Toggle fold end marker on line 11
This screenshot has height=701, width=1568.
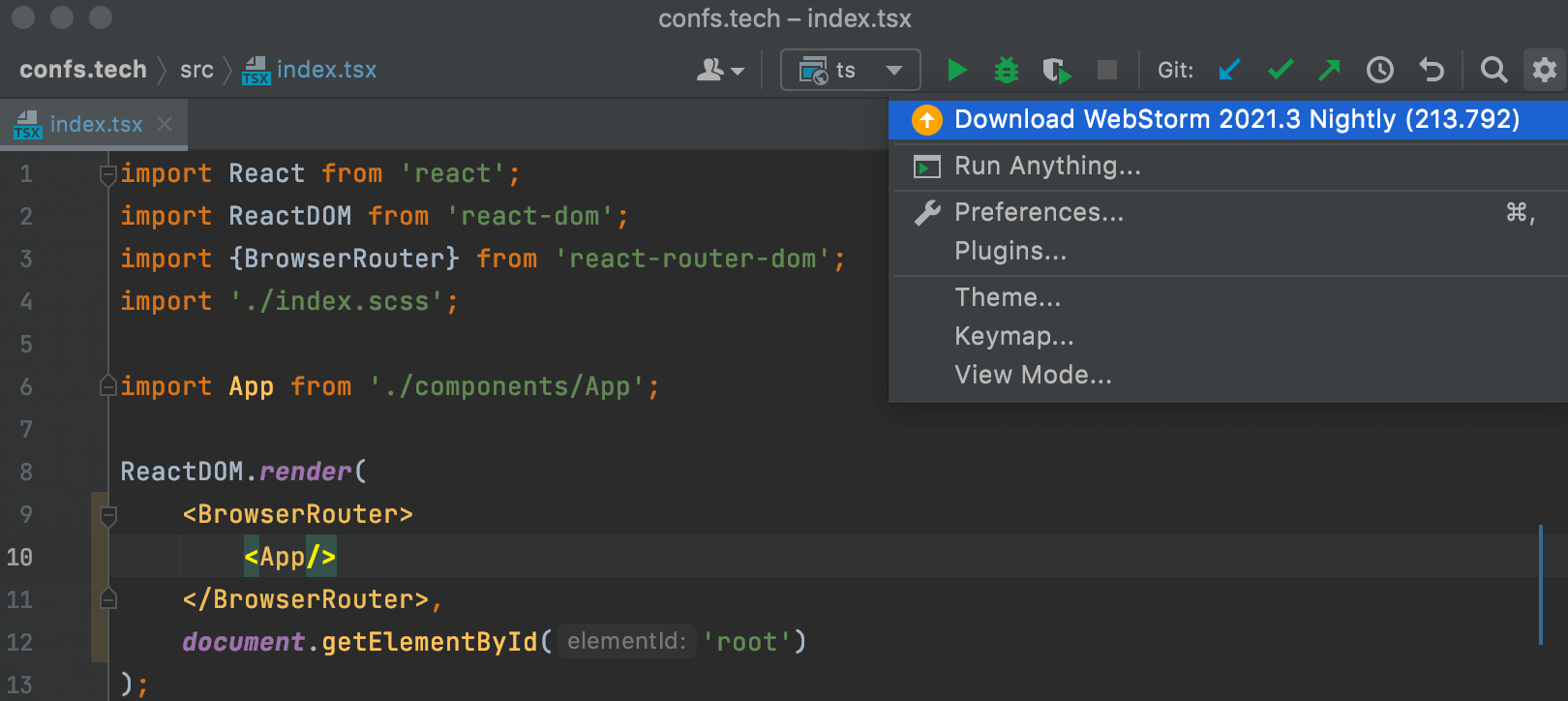coord(108,599)
